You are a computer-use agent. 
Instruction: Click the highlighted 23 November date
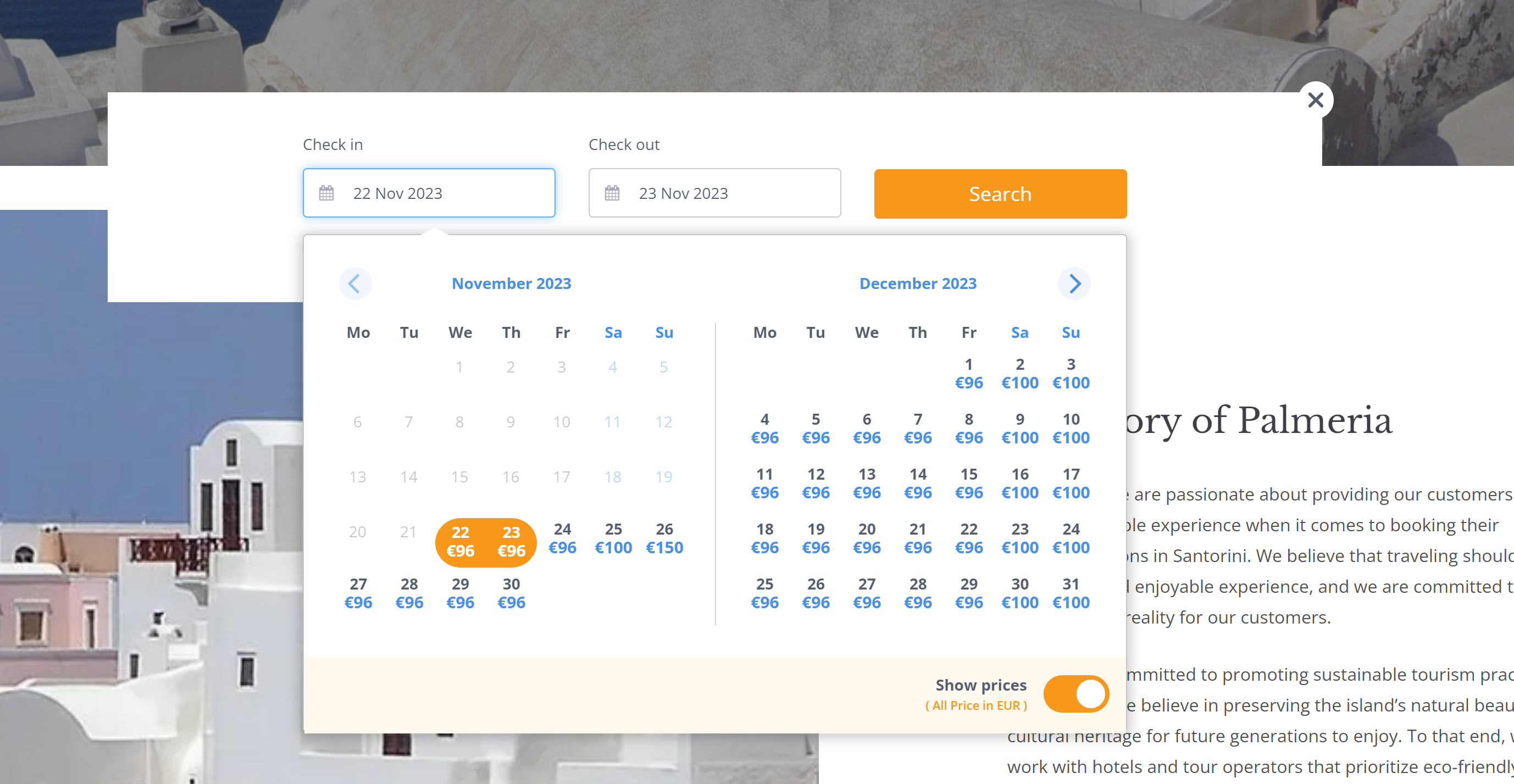pos(511,541)
